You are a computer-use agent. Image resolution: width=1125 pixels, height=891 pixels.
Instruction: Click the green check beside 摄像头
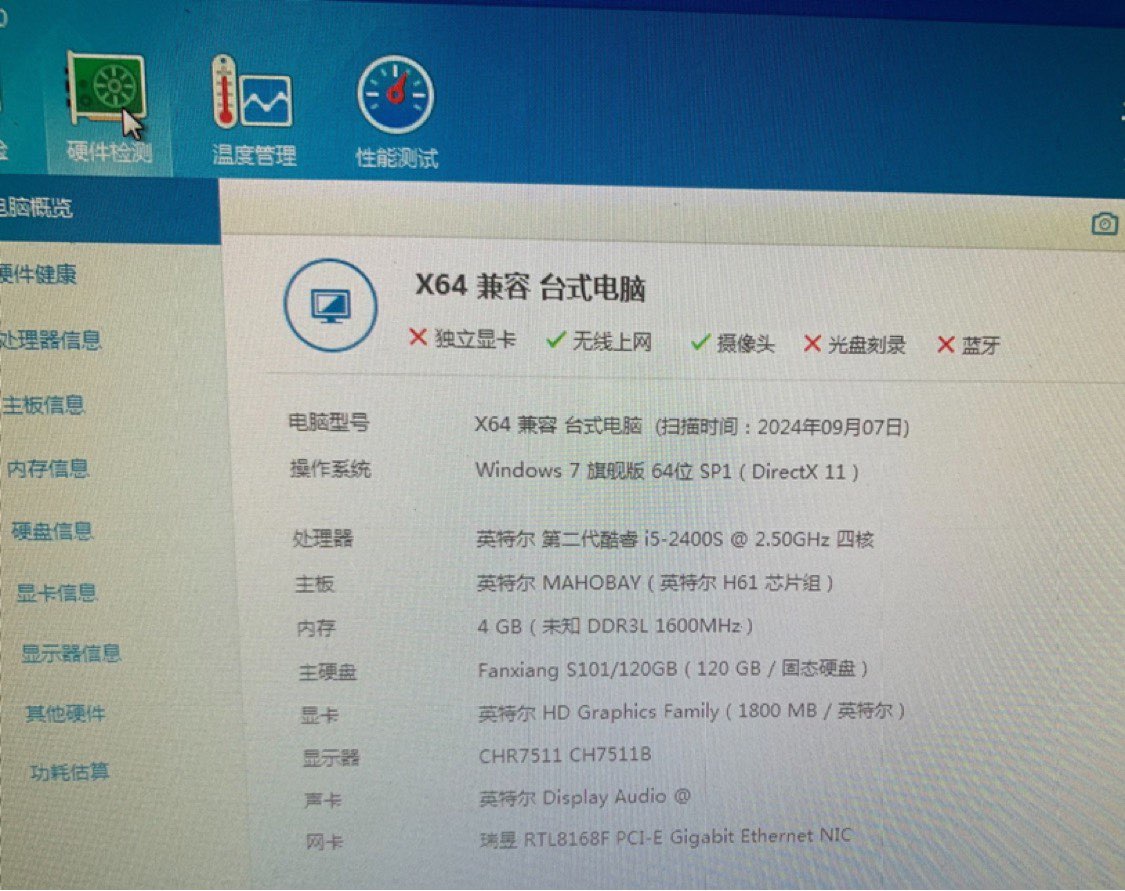701,342
